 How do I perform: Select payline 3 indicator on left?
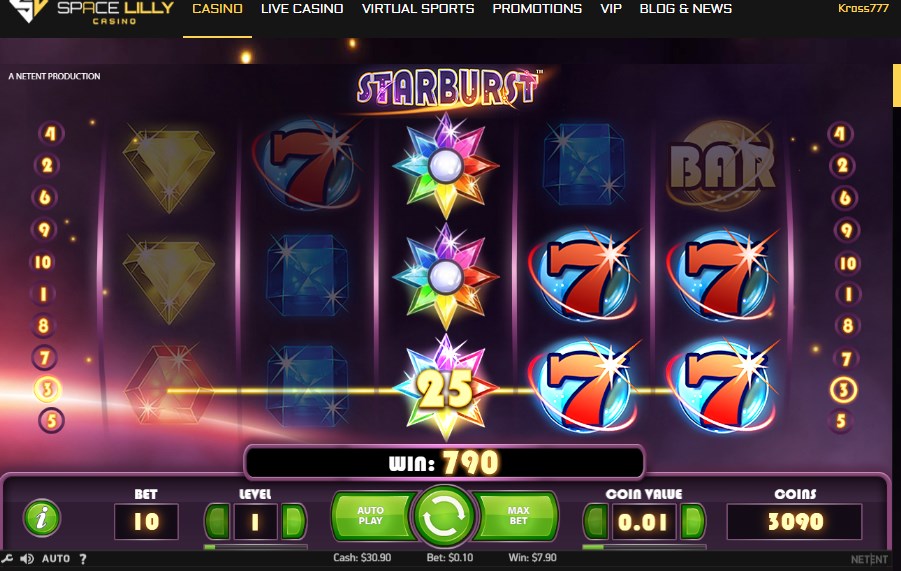point(47,389)
